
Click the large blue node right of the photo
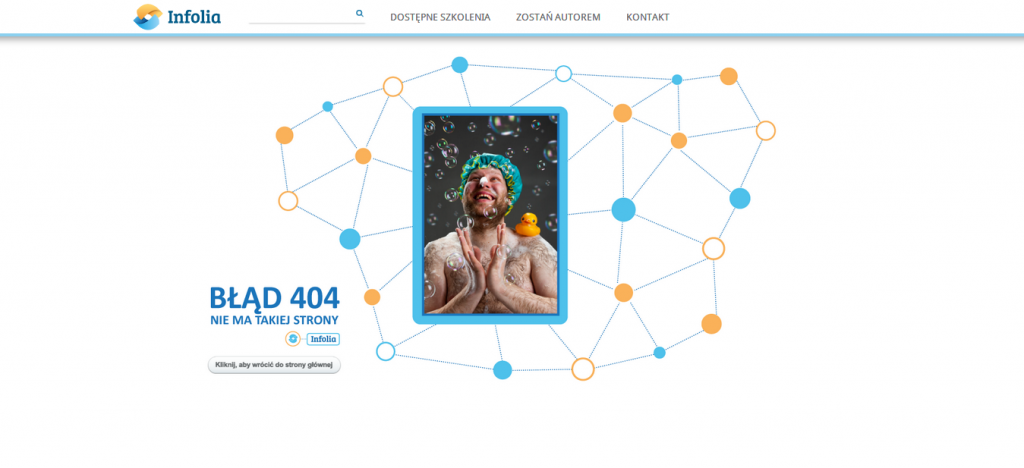[623, 210]
